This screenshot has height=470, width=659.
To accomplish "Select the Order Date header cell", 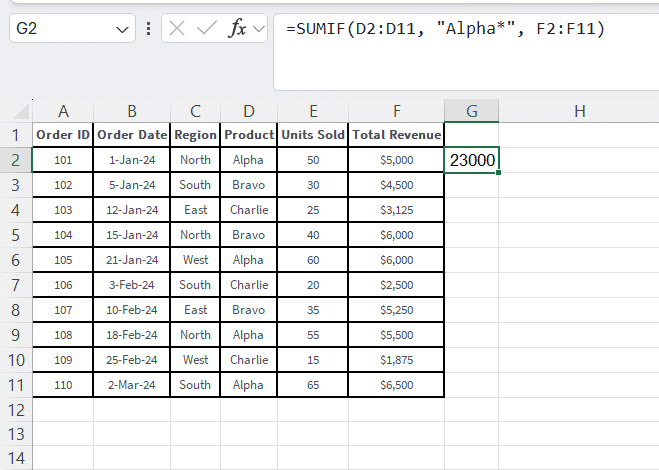I will point(132,134).
